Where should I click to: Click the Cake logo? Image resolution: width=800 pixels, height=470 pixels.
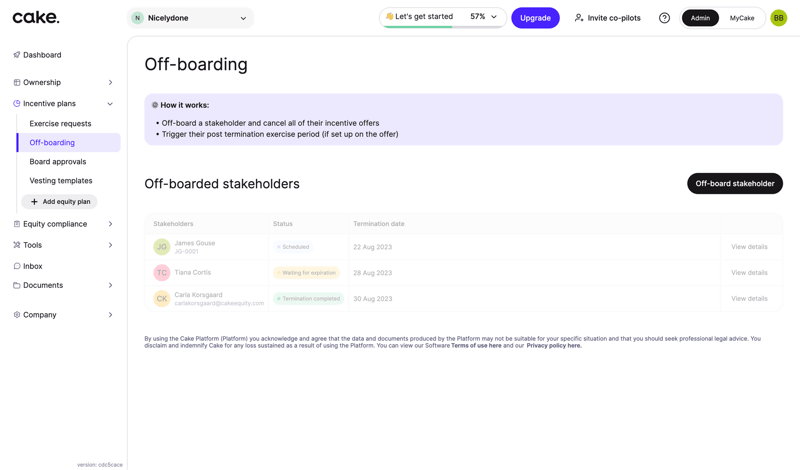36,17
